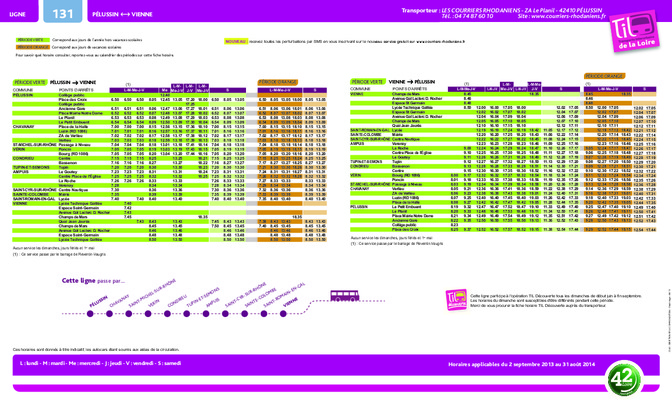Click the VIENNE stop dot on the route
672x400 pixels.
coord(283,314)
